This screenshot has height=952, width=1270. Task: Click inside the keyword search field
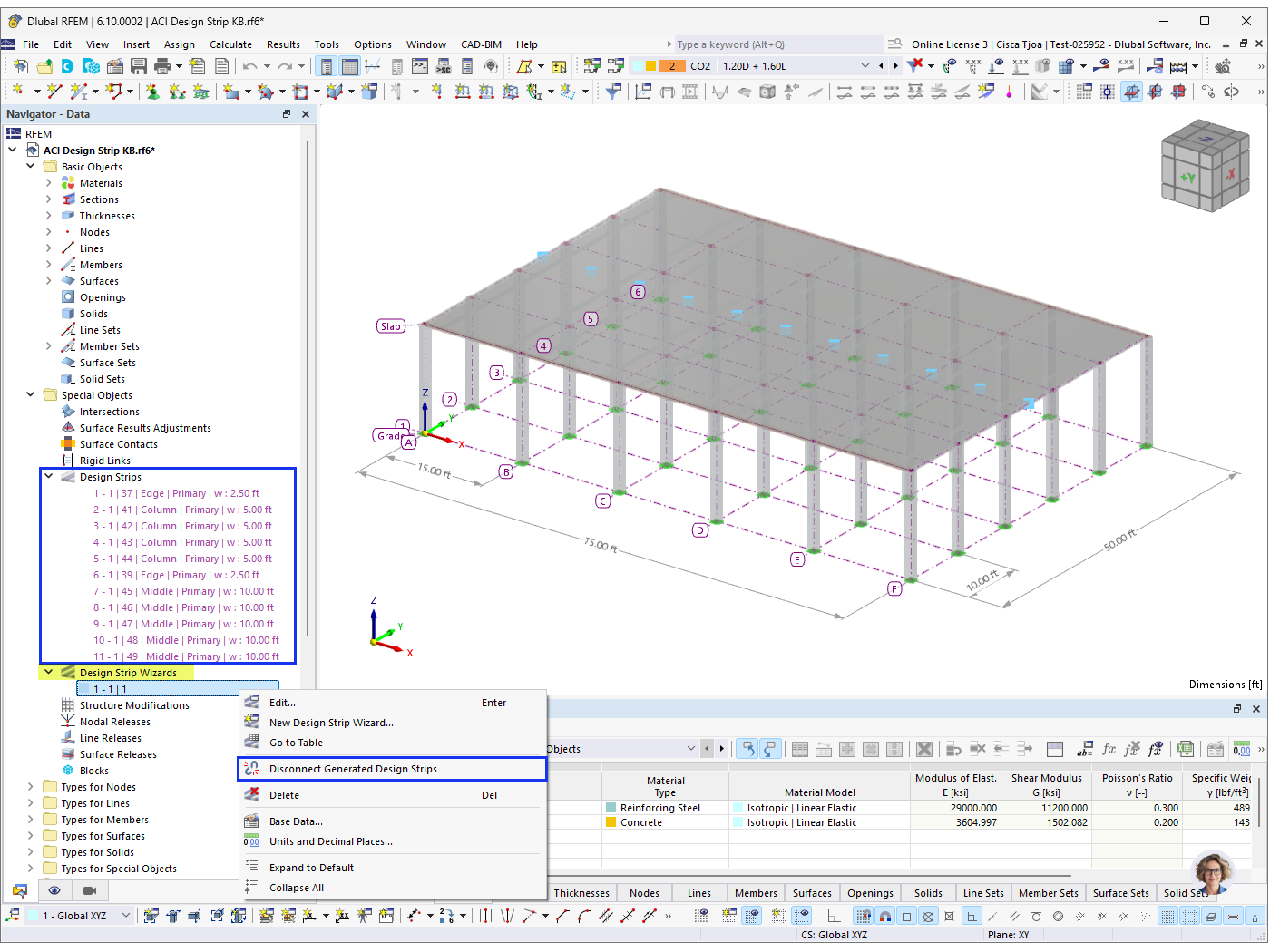776,44
